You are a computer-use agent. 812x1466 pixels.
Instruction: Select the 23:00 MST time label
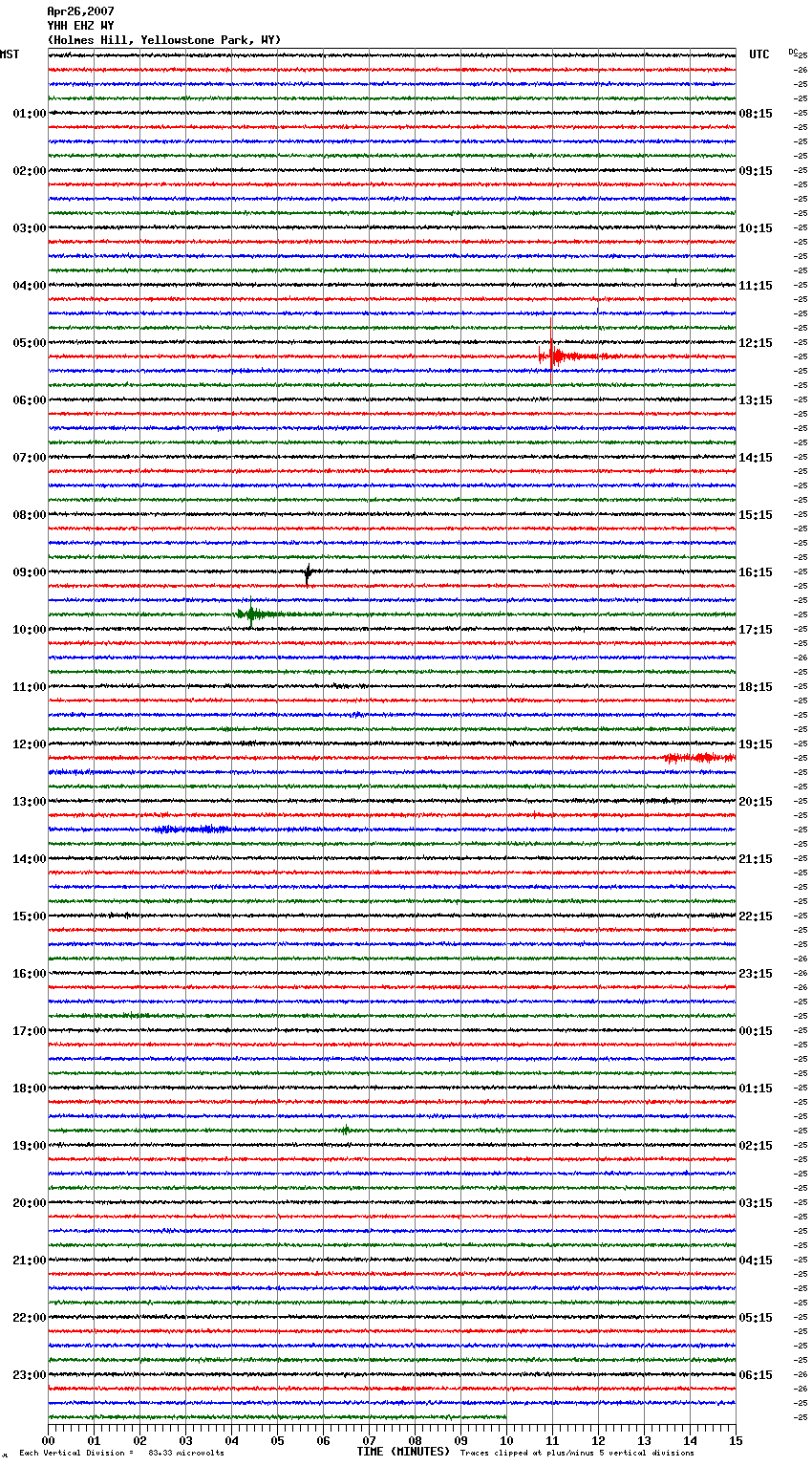click(x=29, y=1375)
